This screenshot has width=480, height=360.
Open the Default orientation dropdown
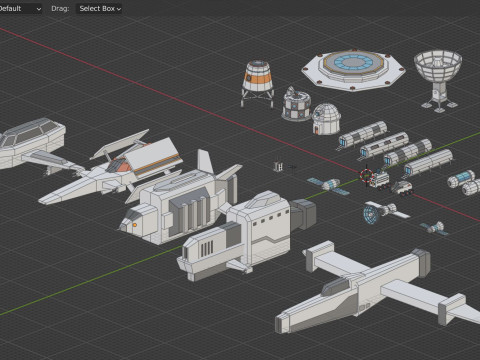[x=20, y=9]
